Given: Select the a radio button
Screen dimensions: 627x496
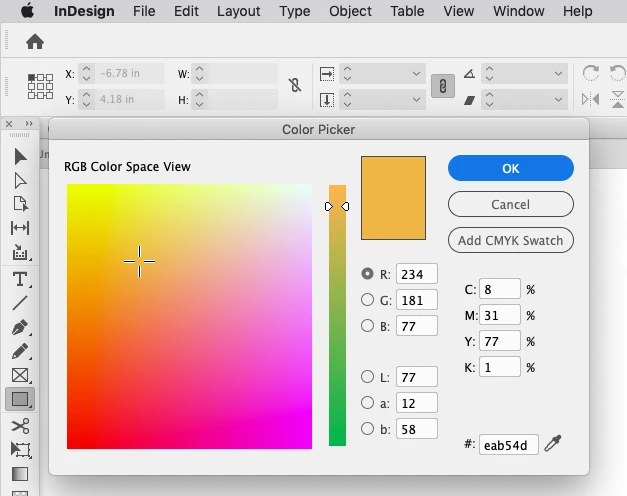Looking at the screenshot, I should [x=367, y=402].
